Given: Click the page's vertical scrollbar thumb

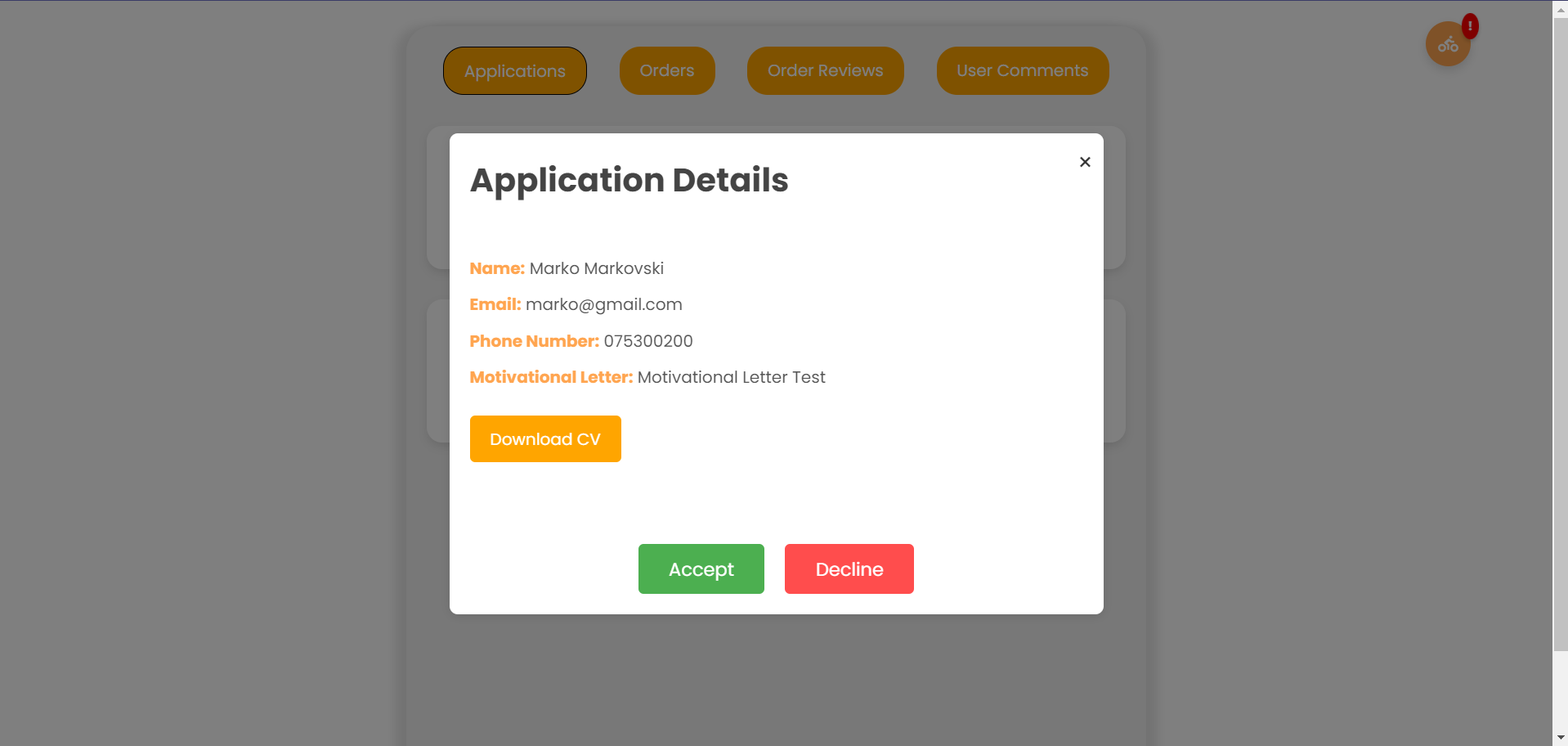Looking at the screenshot, I should [1560, 327].
